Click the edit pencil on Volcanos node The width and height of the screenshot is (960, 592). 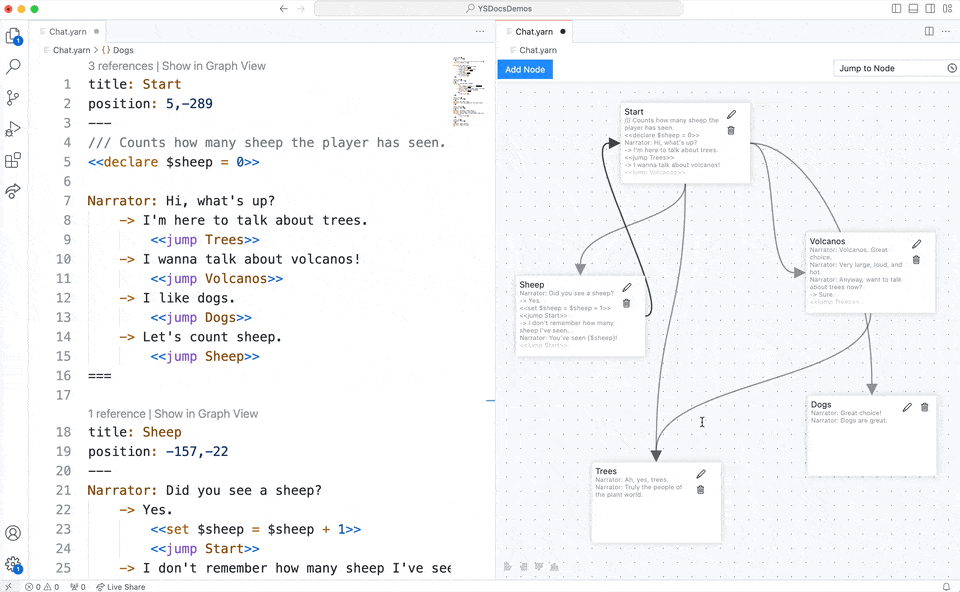(x=916, y=244)
